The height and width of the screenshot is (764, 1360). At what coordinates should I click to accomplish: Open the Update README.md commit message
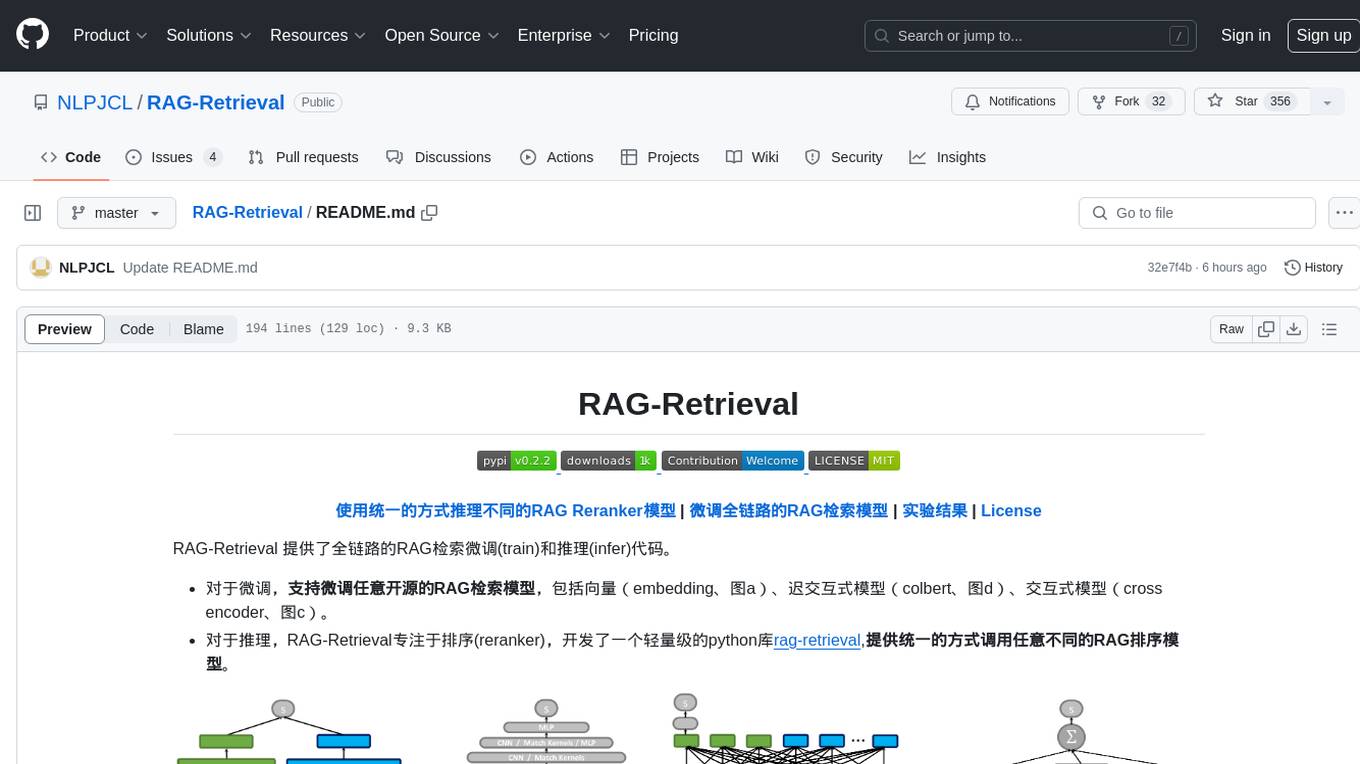click(190, 268)
